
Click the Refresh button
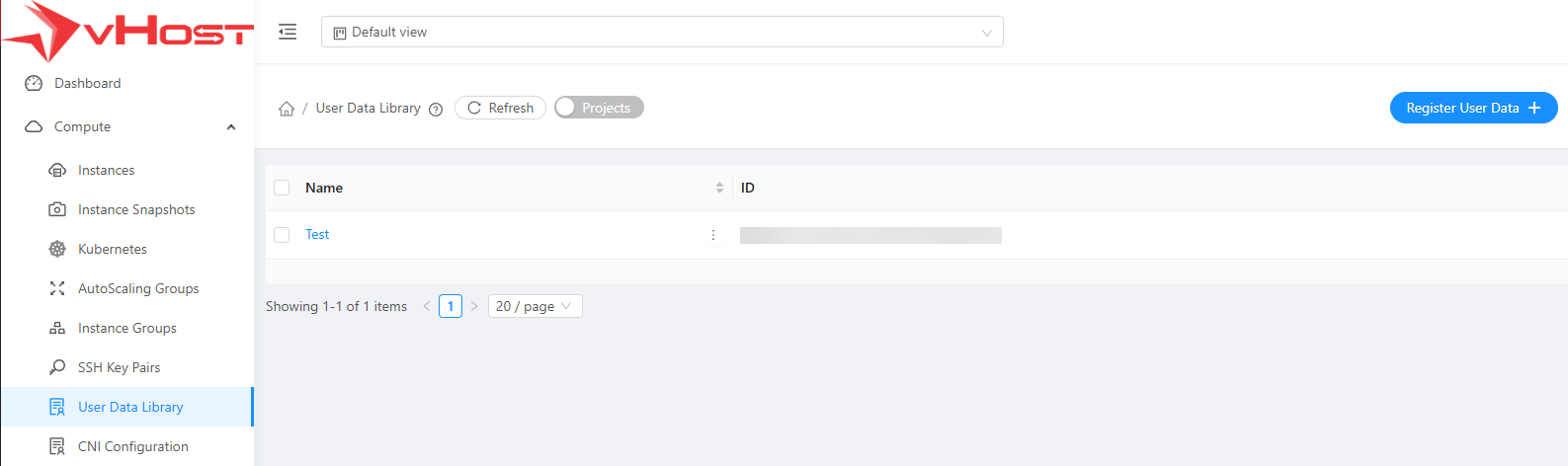[500, 108]
